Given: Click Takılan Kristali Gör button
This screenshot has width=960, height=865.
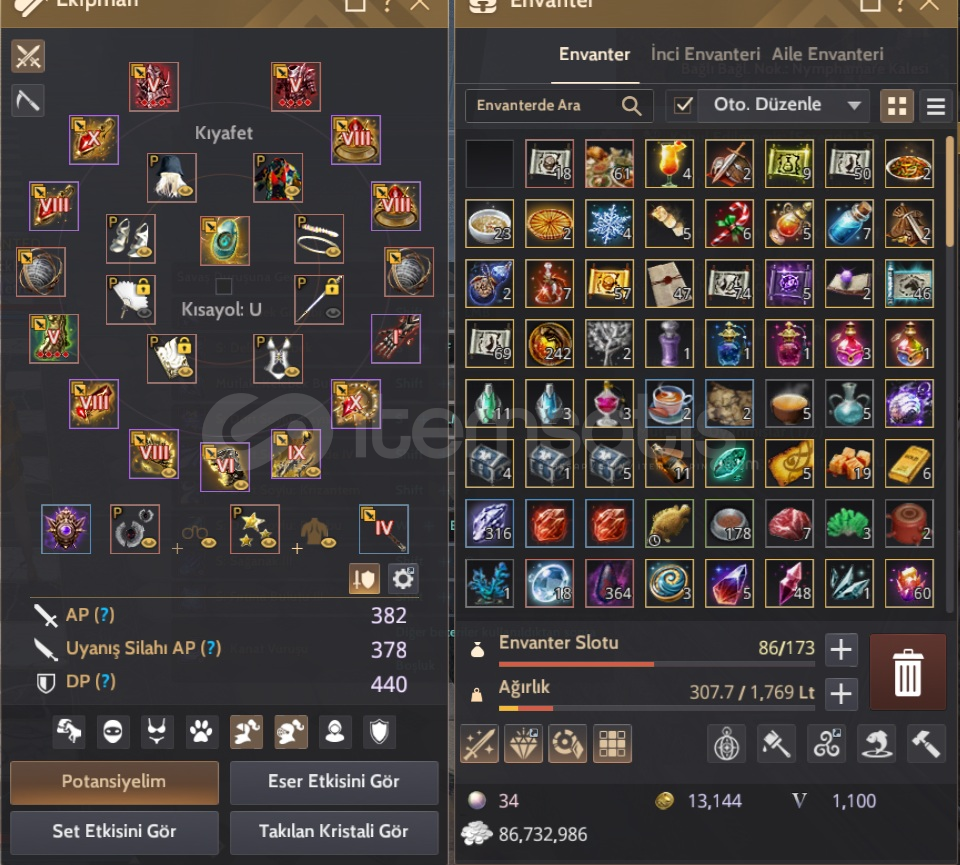Looking at the screenshot, I should (334, 831).
